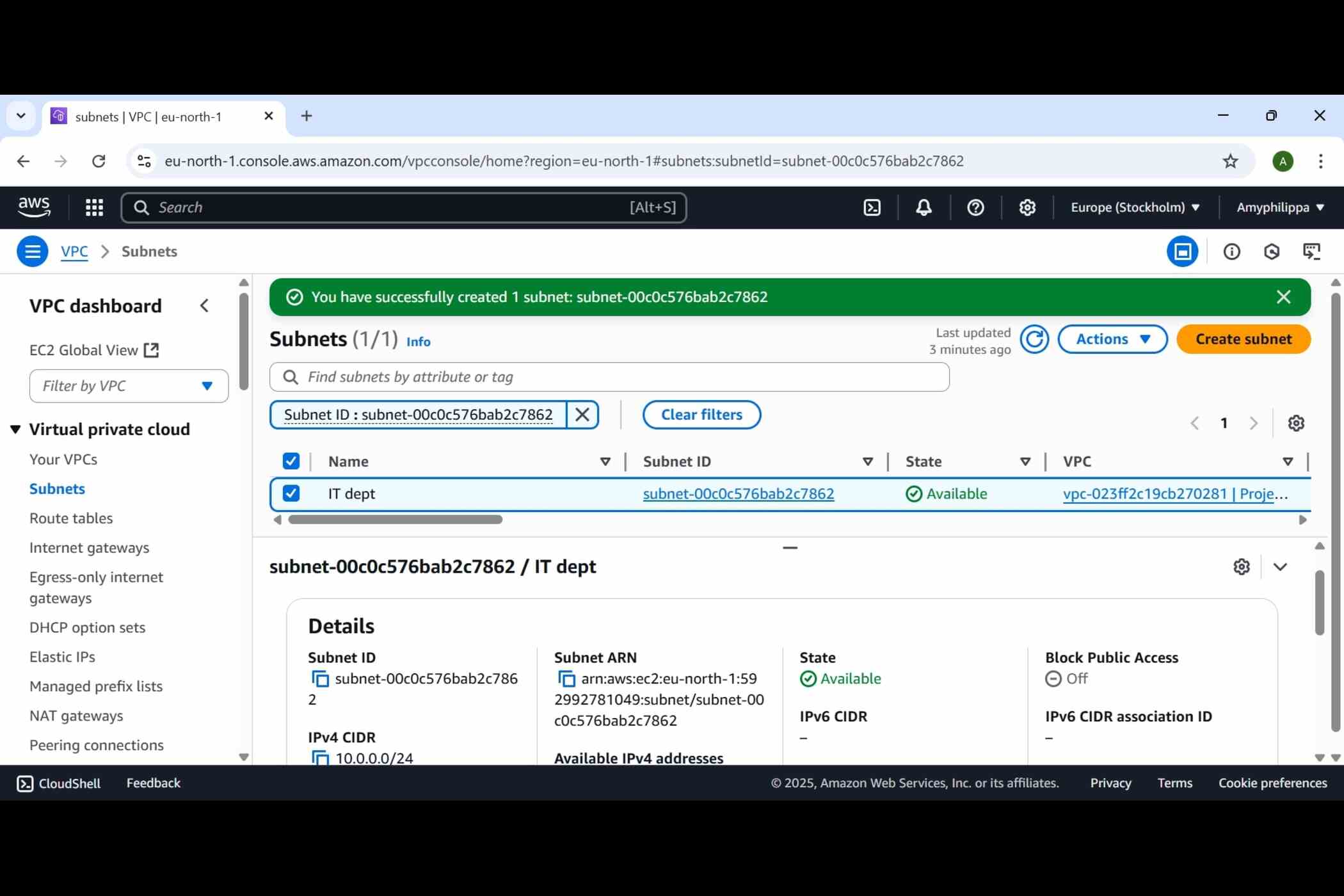
Task: Focus the Find subnets search field
Action: (x=609, y=377)
